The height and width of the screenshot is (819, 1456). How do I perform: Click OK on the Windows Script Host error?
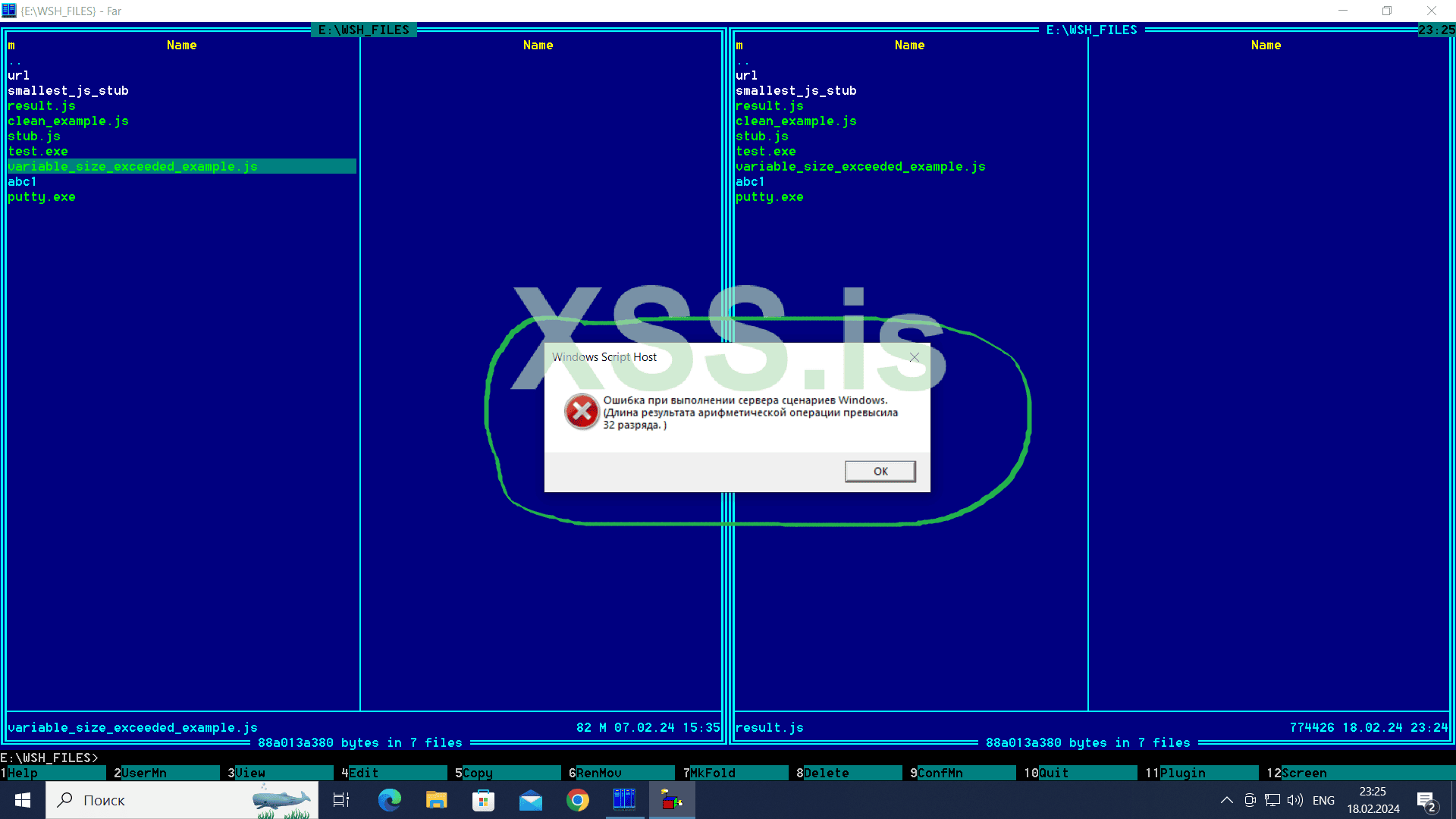[880, 471]
